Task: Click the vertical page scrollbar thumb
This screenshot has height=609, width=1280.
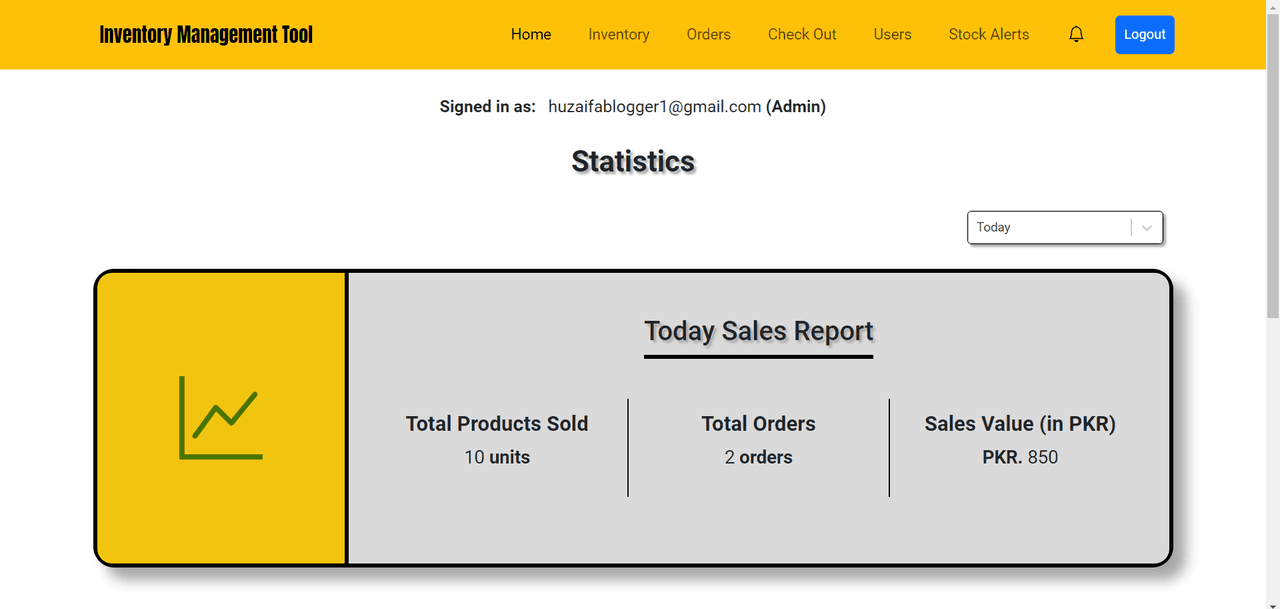Action: [1272, 165]
